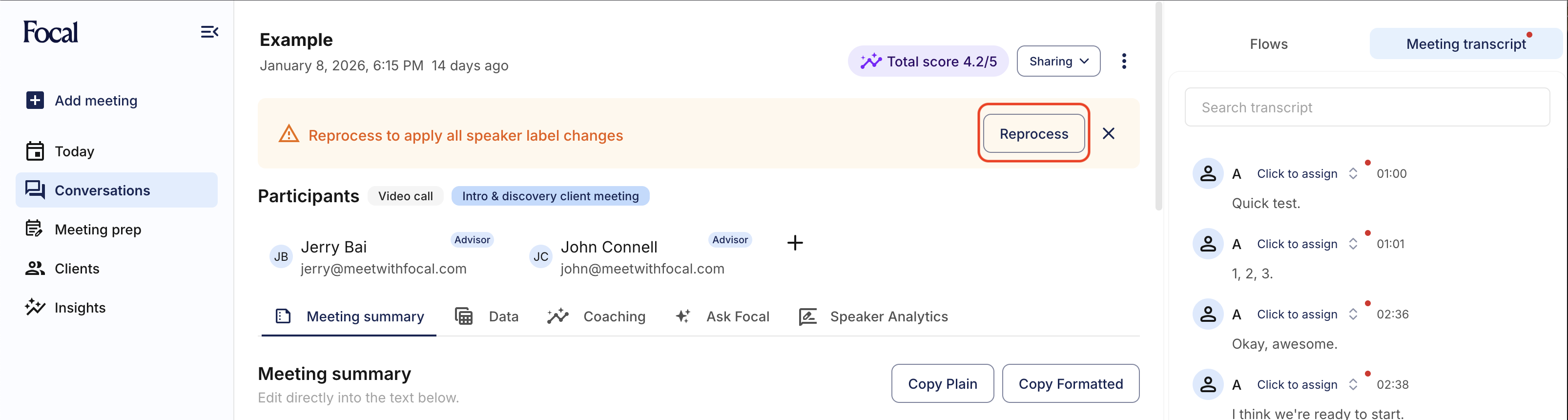Dismiss the reprocess warning banner
The image size is (1568, 420).
[x=1109, y=134]
